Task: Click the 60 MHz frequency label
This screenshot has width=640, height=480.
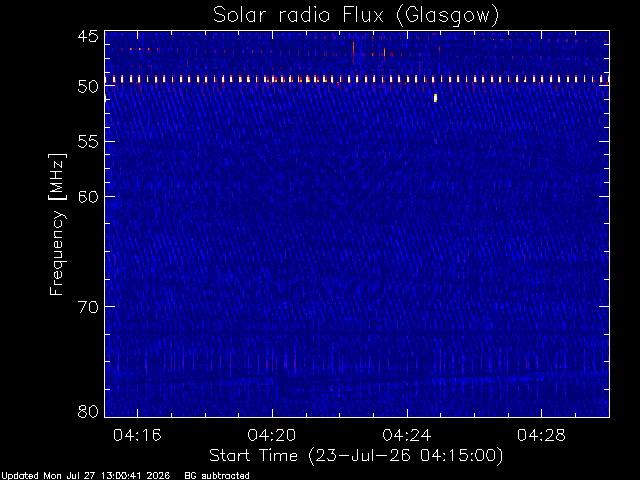Action: click(88, 197)
